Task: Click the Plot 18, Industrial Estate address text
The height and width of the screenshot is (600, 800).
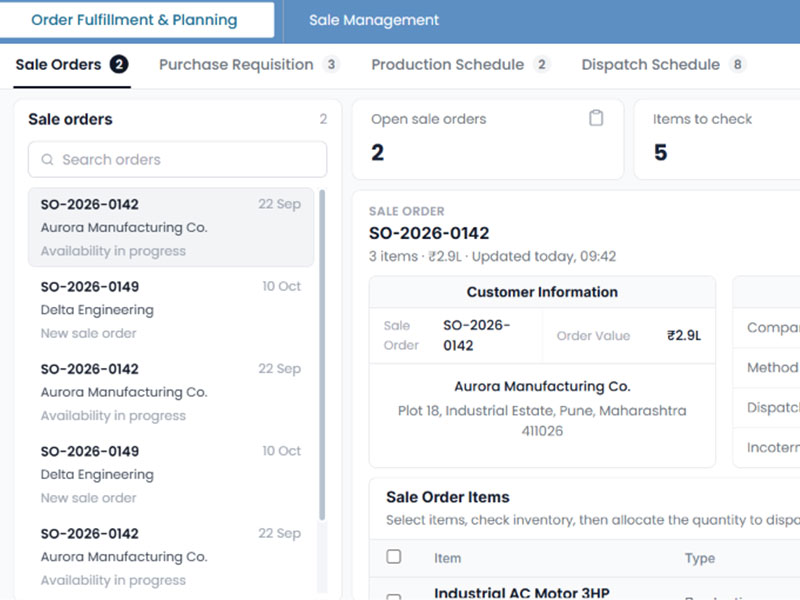Action: tap(542, 420)
